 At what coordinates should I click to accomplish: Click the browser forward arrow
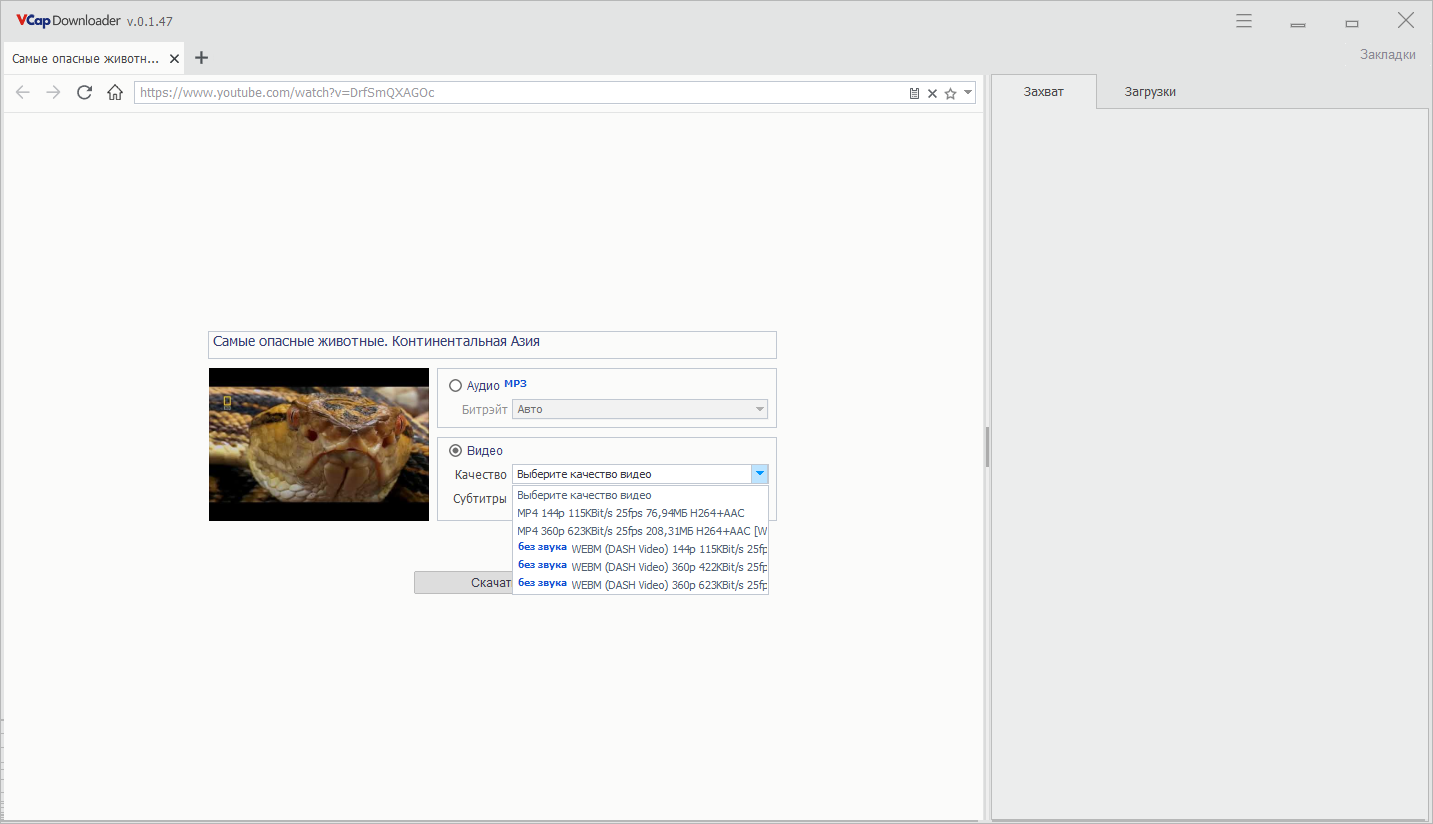54,93
